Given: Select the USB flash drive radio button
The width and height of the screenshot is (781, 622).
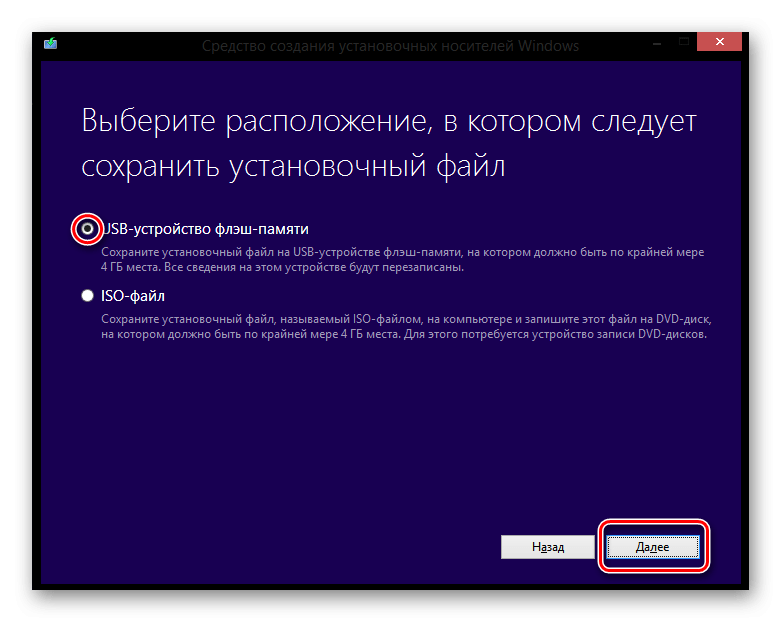Looking at the screenshot, I should [x=88, y=229].
